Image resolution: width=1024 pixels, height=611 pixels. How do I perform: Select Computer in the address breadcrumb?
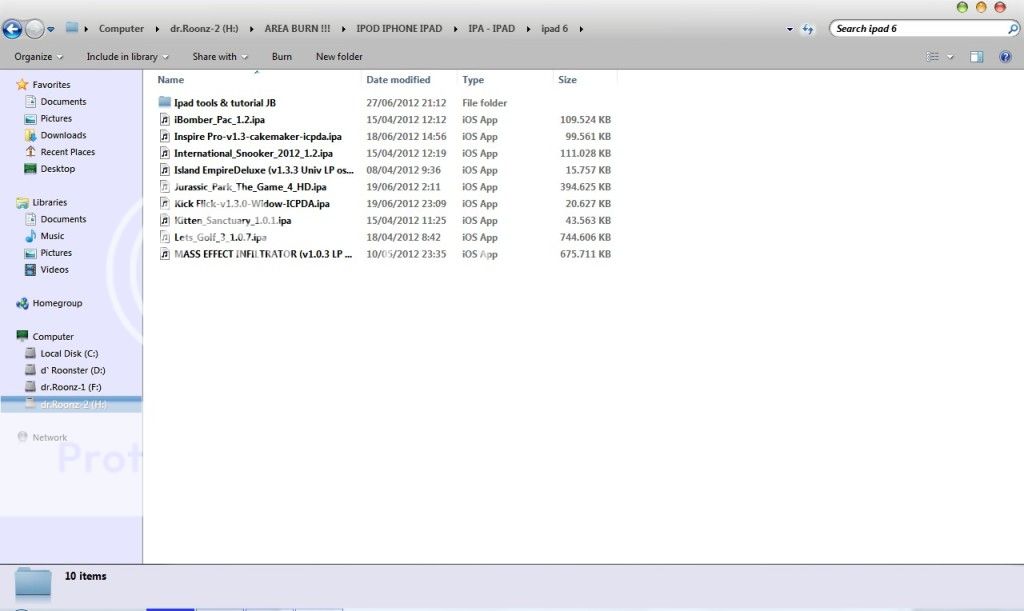click(x=121, y=29)
